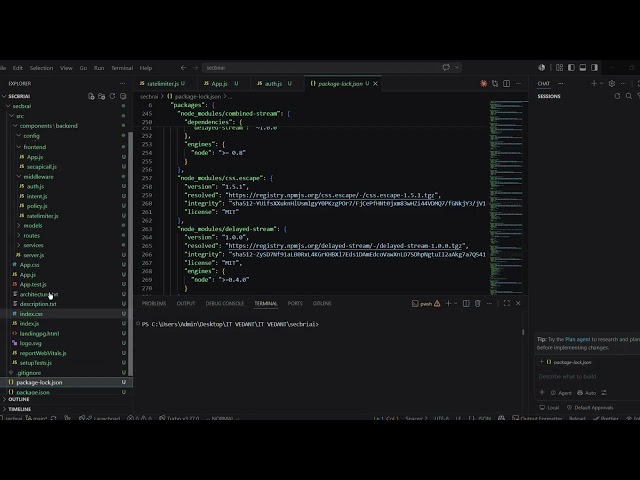Collapse the SECBRIAI root section

19,96
